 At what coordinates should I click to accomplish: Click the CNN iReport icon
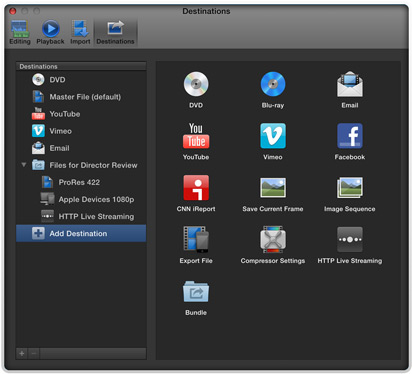(196, 188)
